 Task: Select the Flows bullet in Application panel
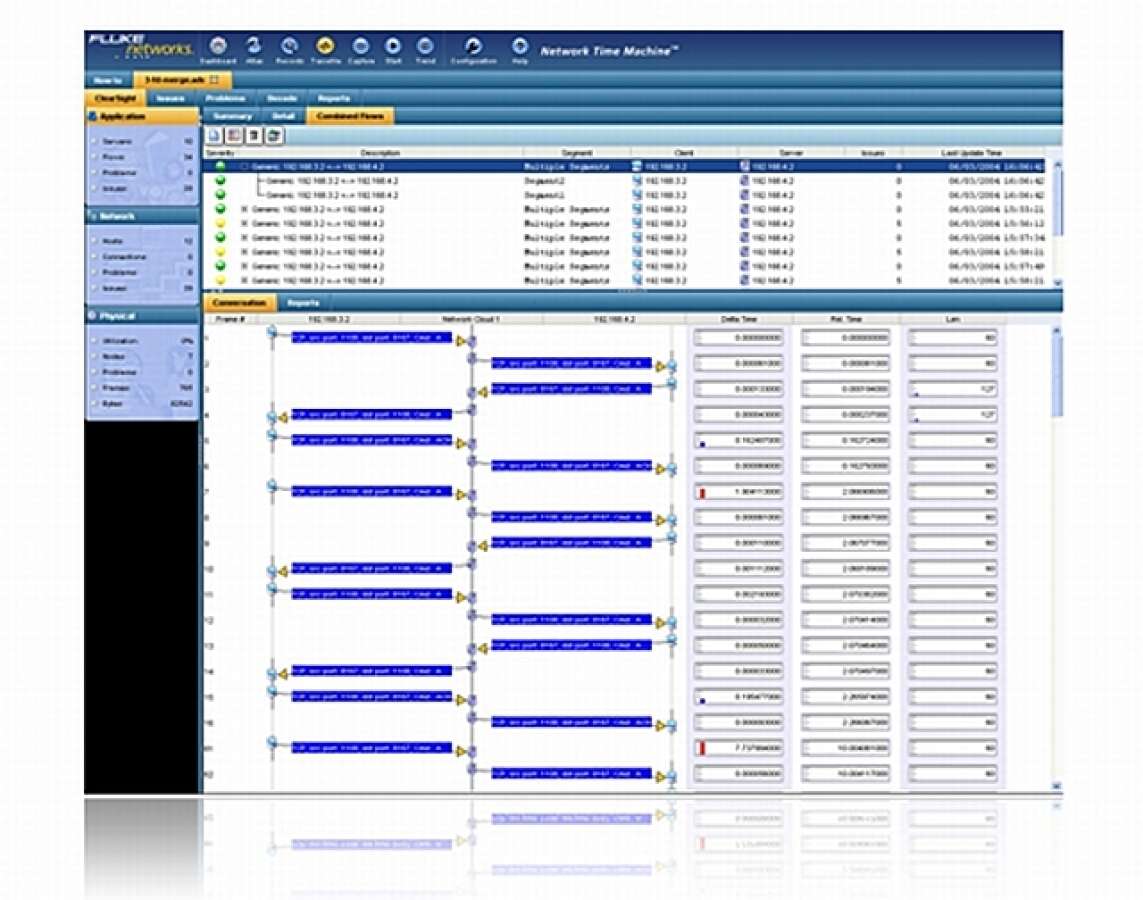click(x=95, y=157)
